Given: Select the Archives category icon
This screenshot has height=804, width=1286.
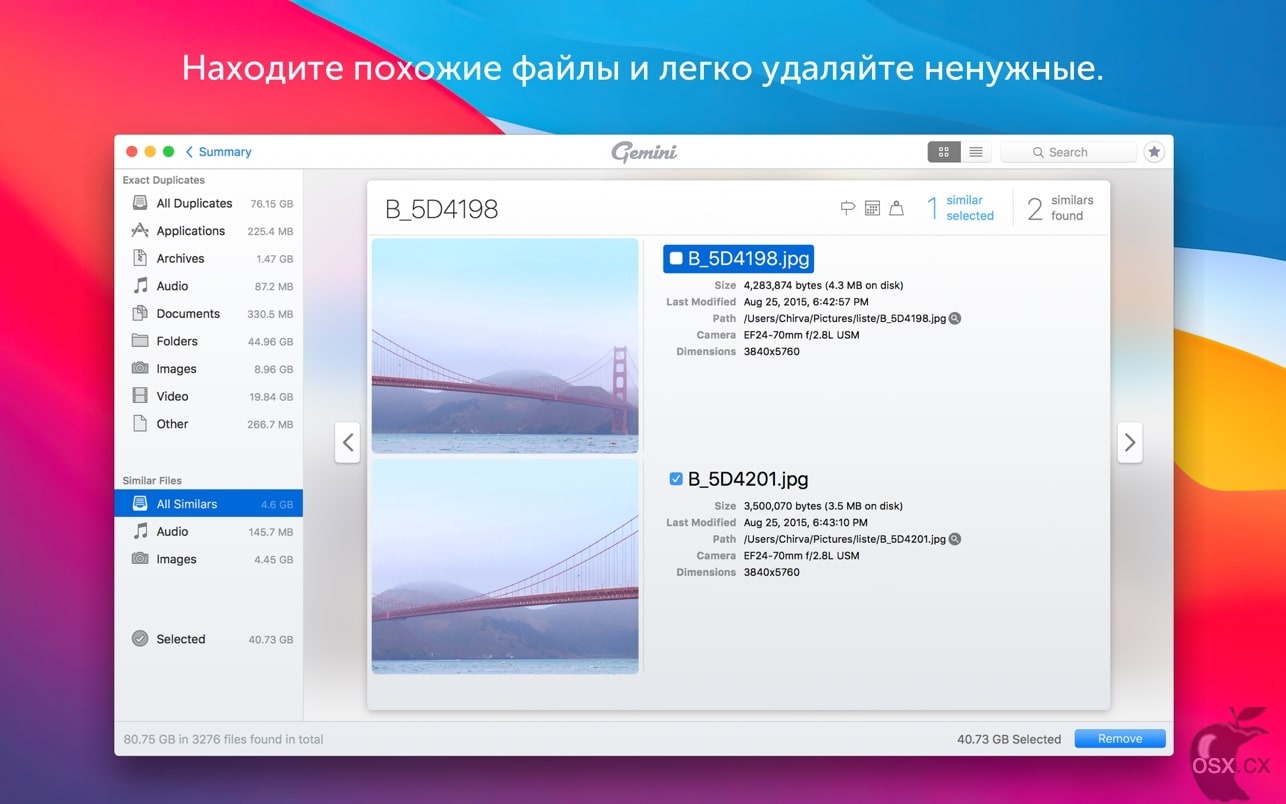Looking at the screenshot, I should point(140,258).
